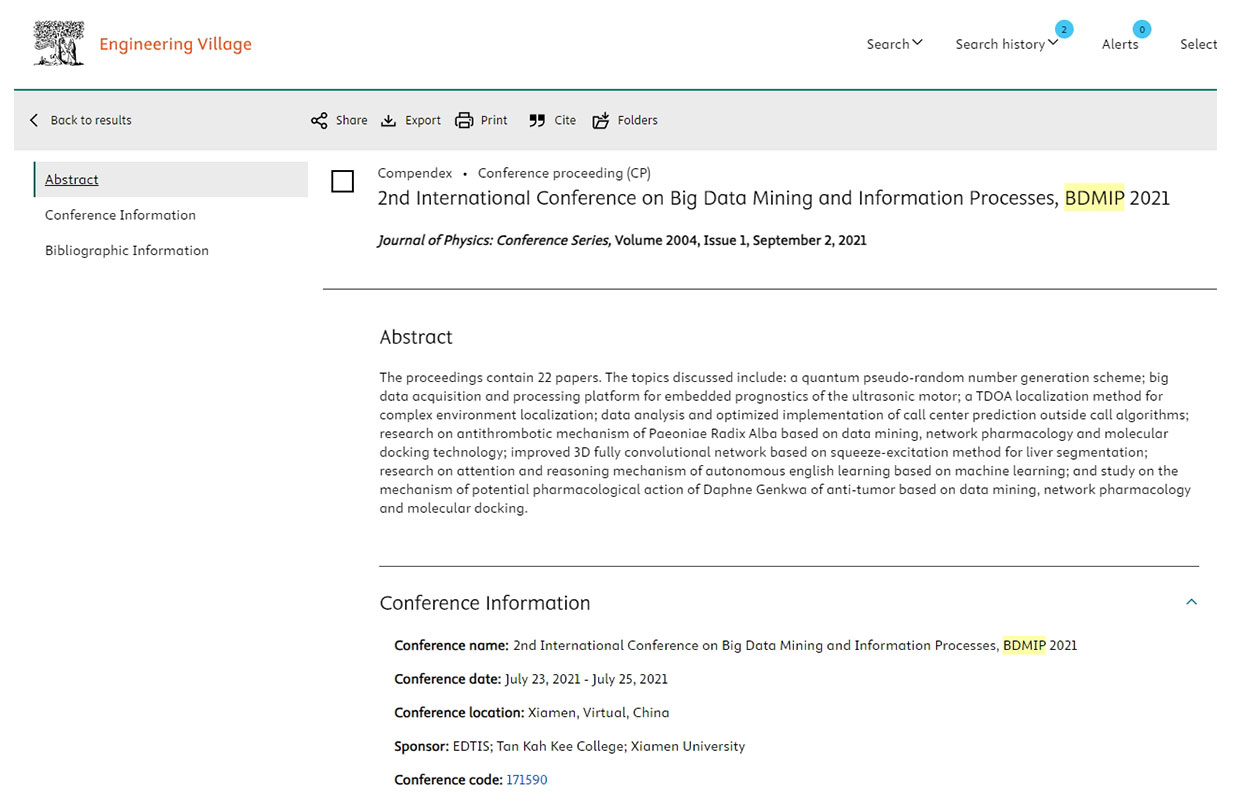Select the Abstract sidebar tab
Image resolution: width=1258 pixels, height=794 pixels.
tap(171, 180)
